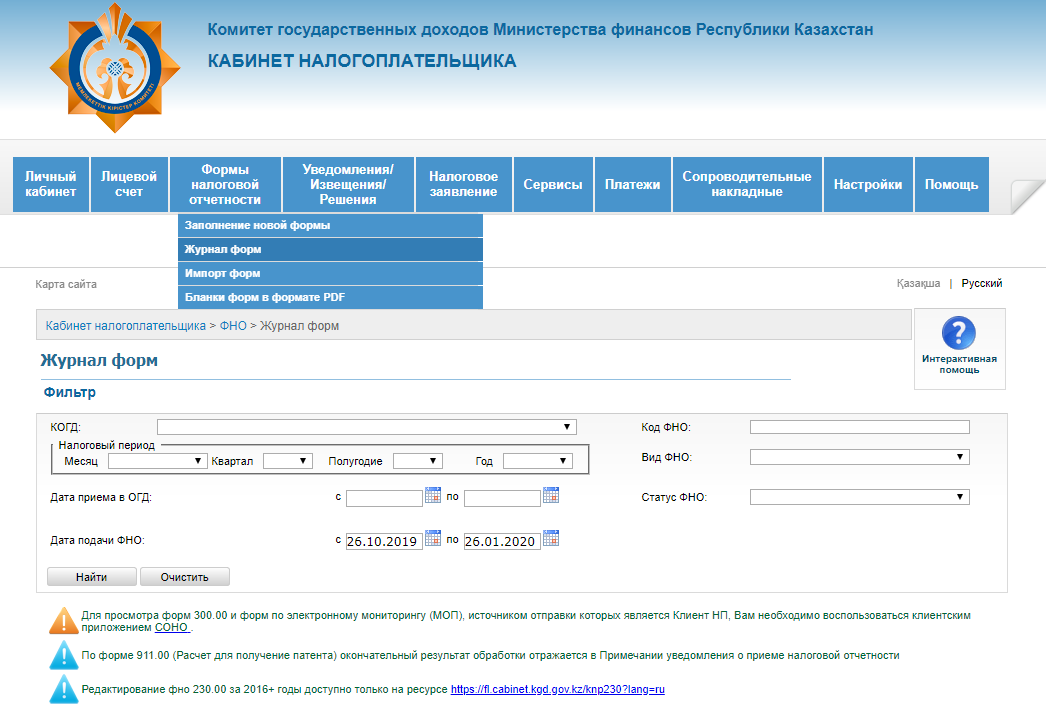1046x714 pixels.
Task: Click the КАБИНЕТ НАЛОГОПЛАТЕЛЬЩИКА header title
Action: point(362,61)
